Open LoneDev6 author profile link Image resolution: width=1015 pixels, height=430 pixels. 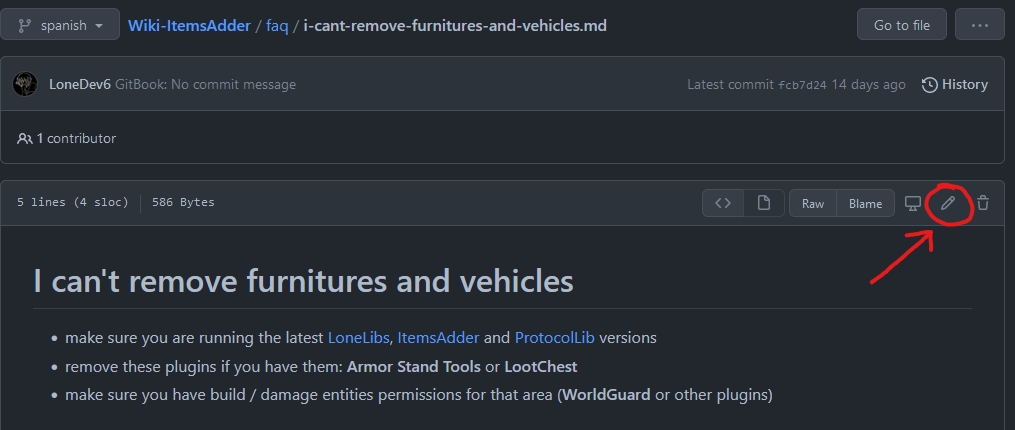pyautogui.click(x=79, y=85)
